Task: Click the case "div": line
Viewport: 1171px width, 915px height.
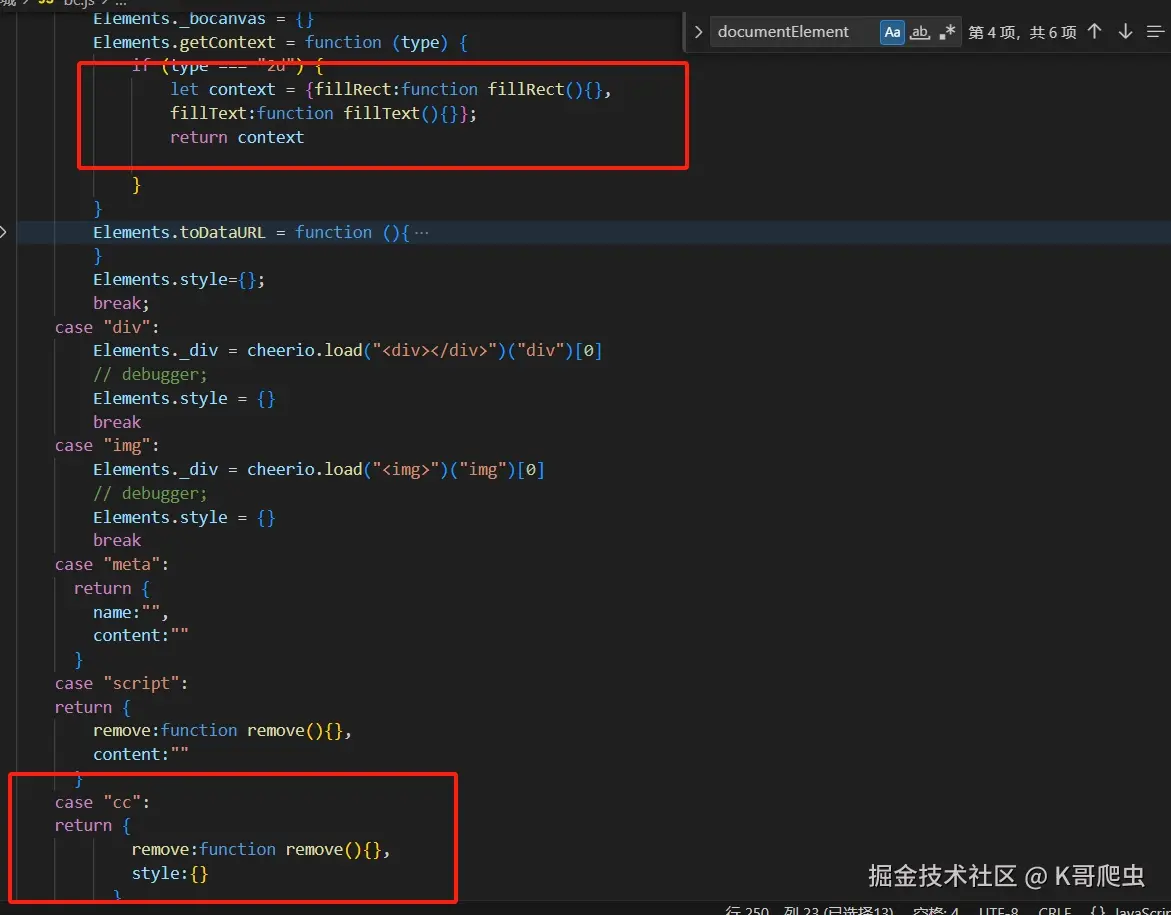Action: coord(108,327)
